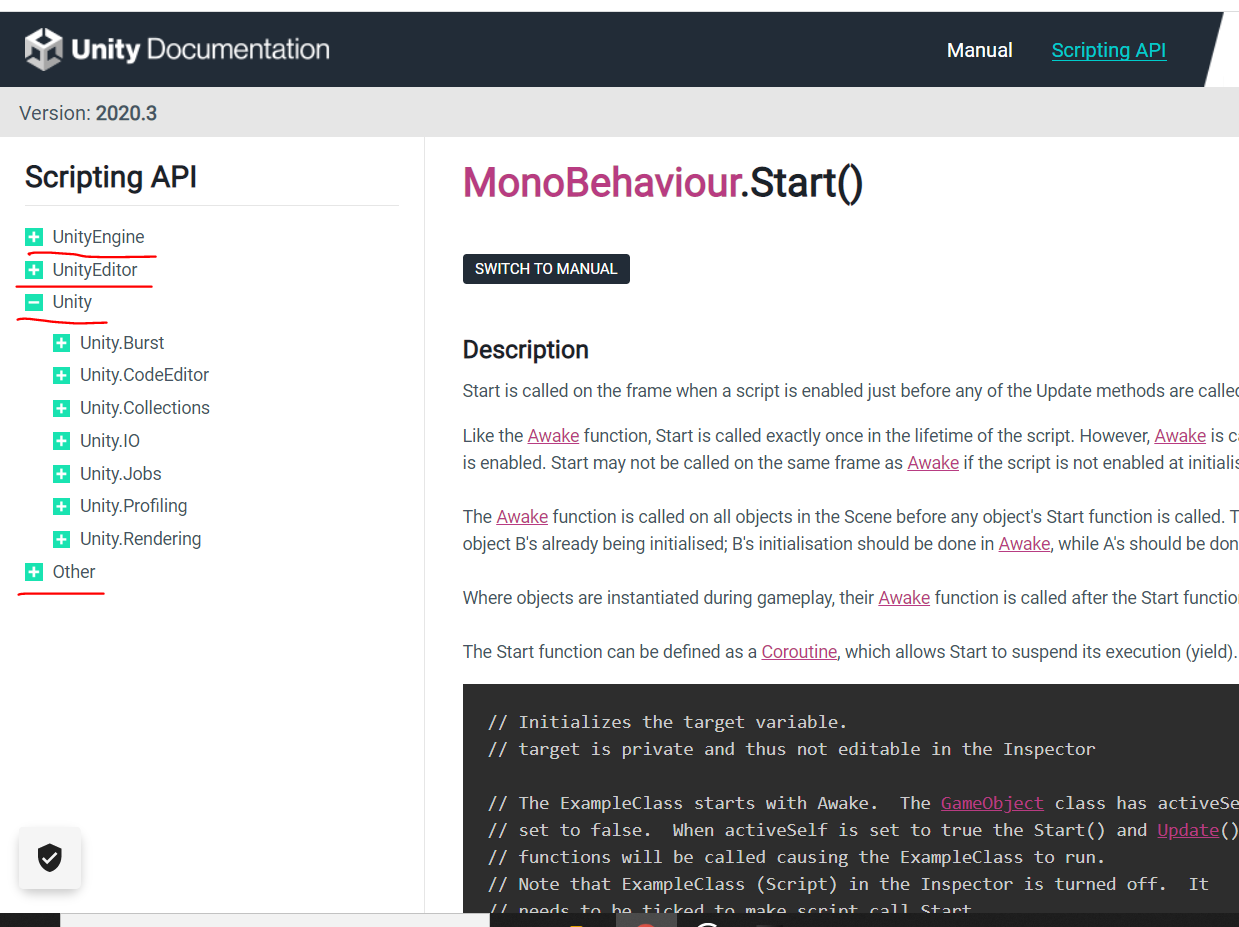The width and height of the screenshot is (1239, 927).
Task: Switch to the Scripting API tab
Action: click(1108, 50)
